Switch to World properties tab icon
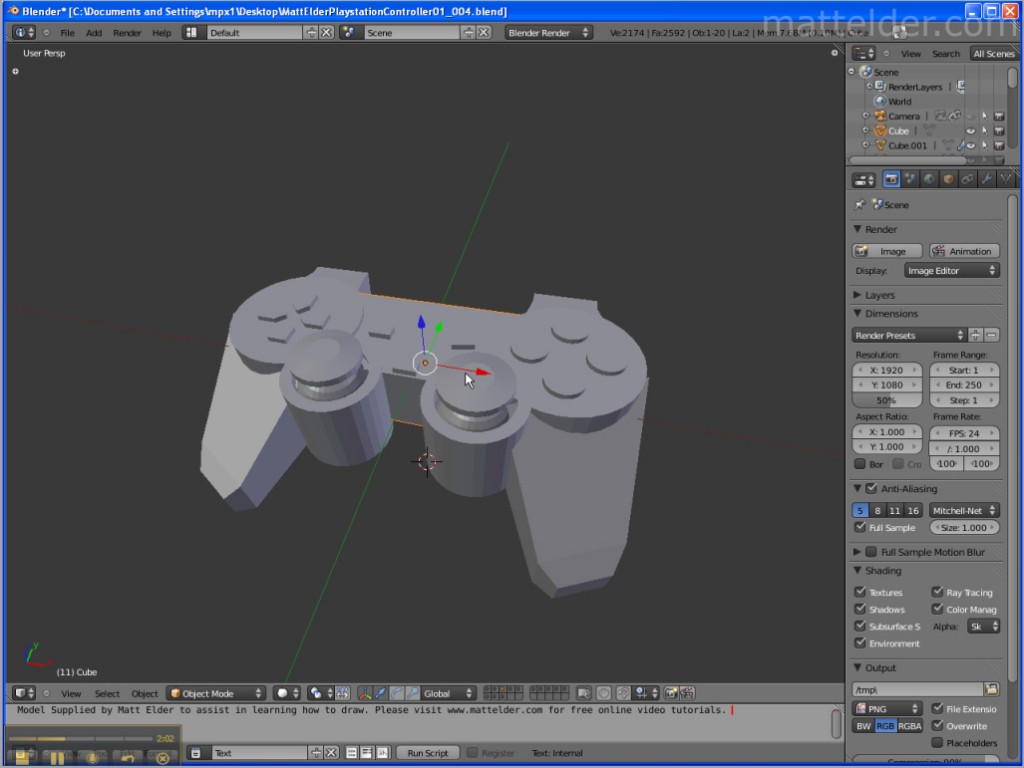The height and width of the screenshot is (768, 1024). [x=929, y=180]
